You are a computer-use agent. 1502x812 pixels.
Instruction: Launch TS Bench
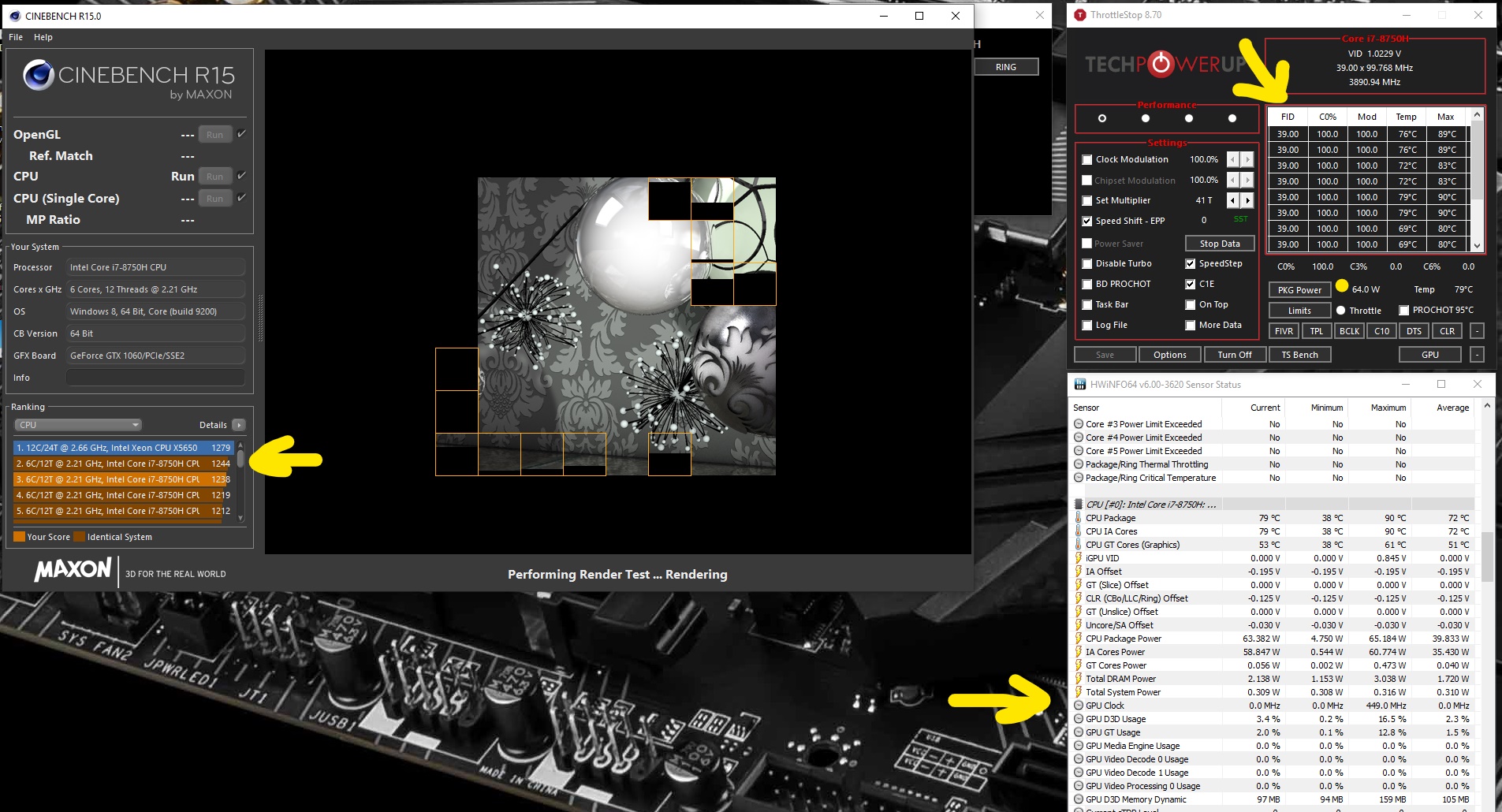[x=1299, y=355]
